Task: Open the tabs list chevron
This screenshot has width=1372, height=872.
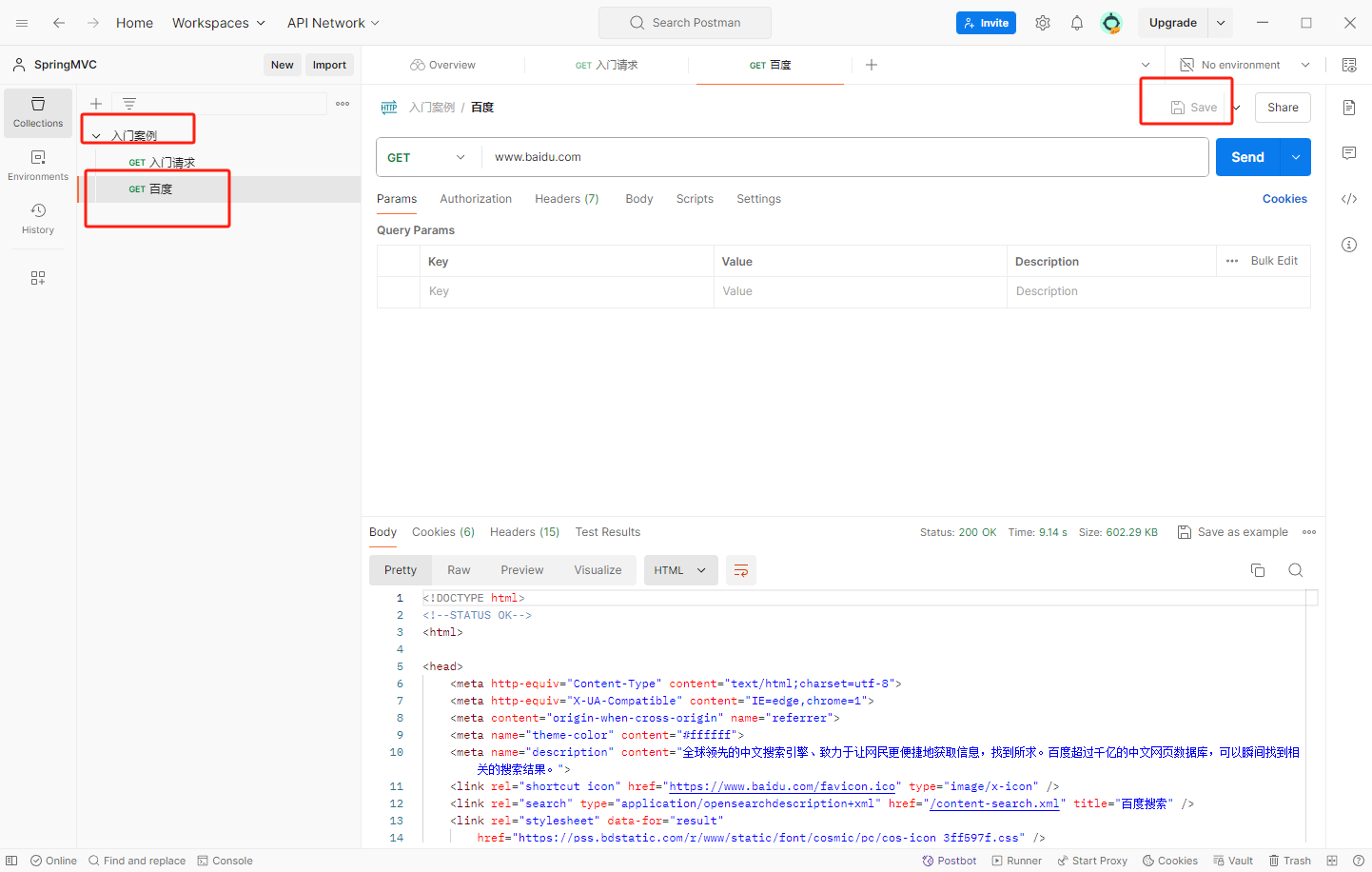Action: (1146, 65)
